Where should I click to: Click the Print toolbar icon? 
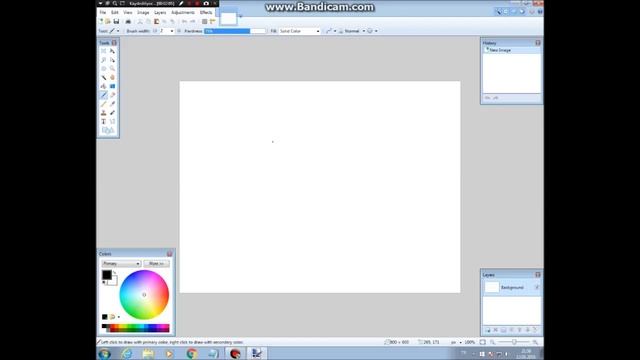pyautogui.click(x=128, y=21)
